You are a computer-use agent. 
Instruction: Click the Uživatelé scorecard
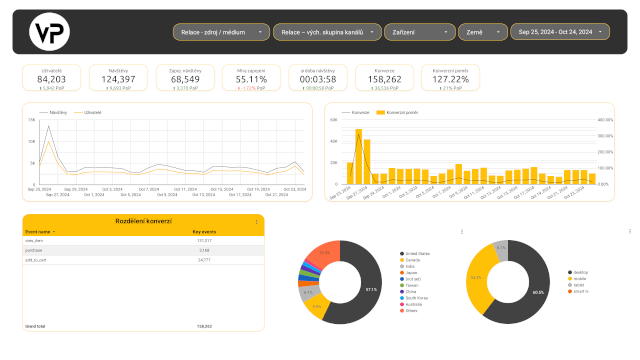pos(51,78)
